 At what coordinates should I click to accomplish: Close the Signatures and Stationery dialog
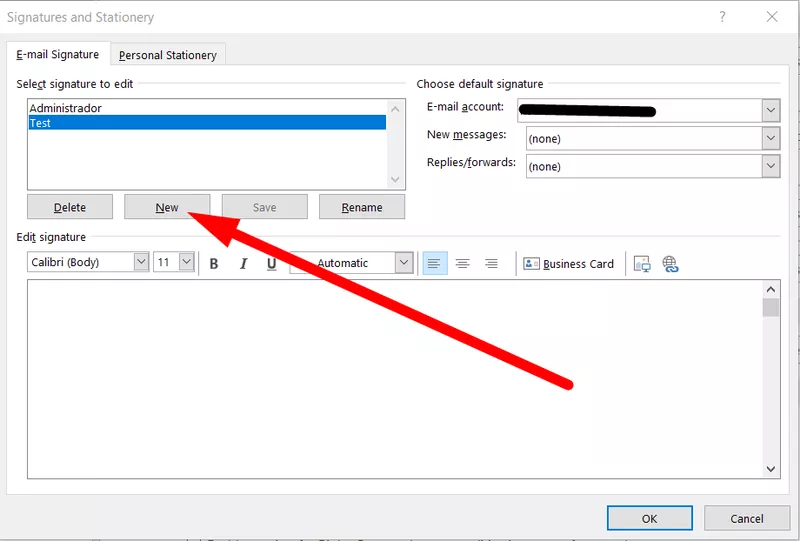[772, 17]
